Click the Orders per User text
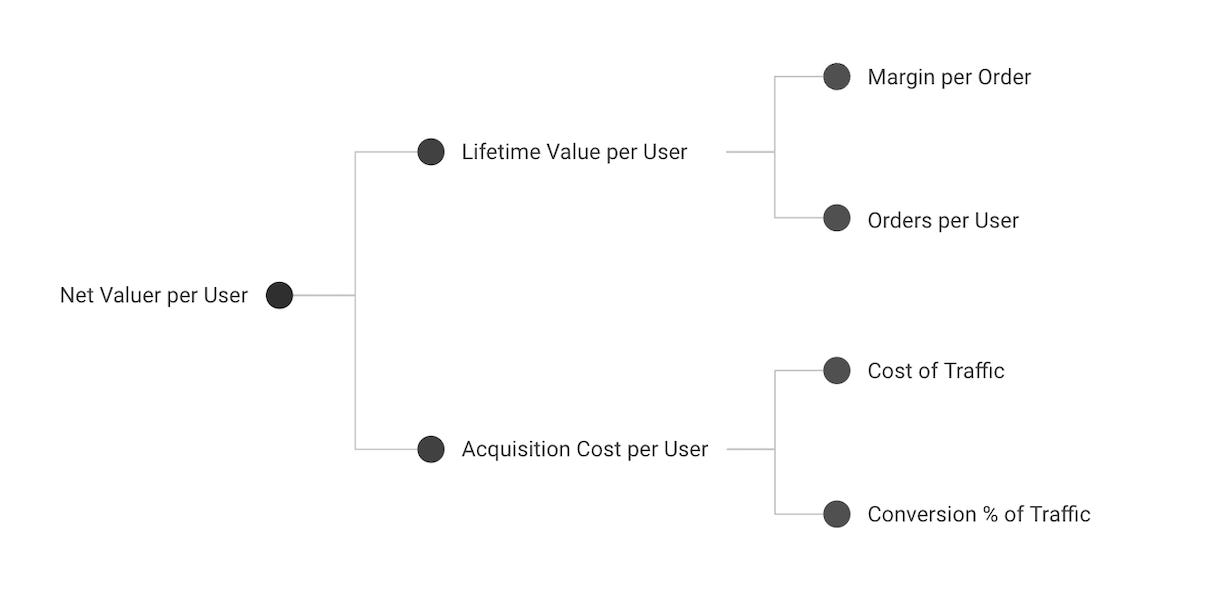Viewport: 1224px width, 608px height. pyautogui.click(x=943, y=221)
